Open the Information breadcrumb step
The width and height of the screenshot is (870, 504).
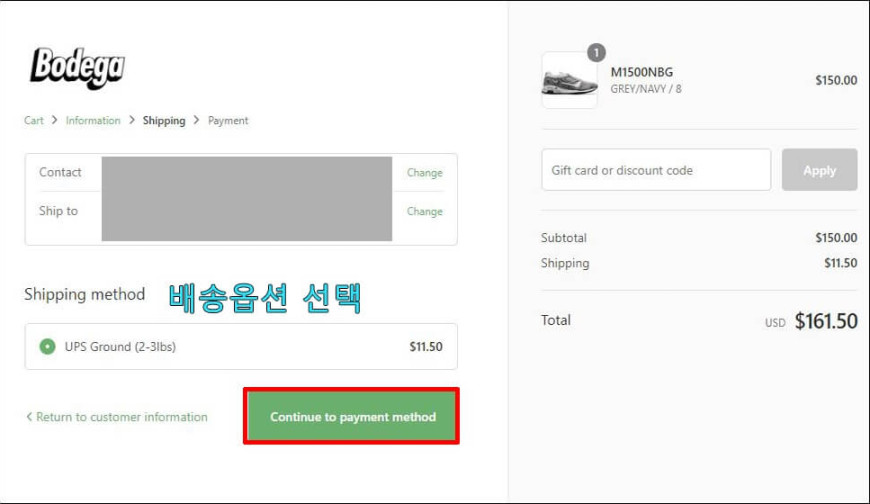[93, 120]
